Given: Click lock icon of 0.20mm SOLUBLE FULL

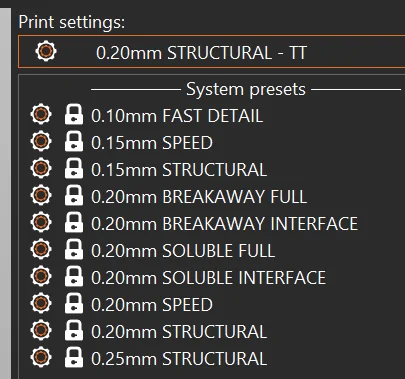Looking at the screenshot, I should point(74,249).
